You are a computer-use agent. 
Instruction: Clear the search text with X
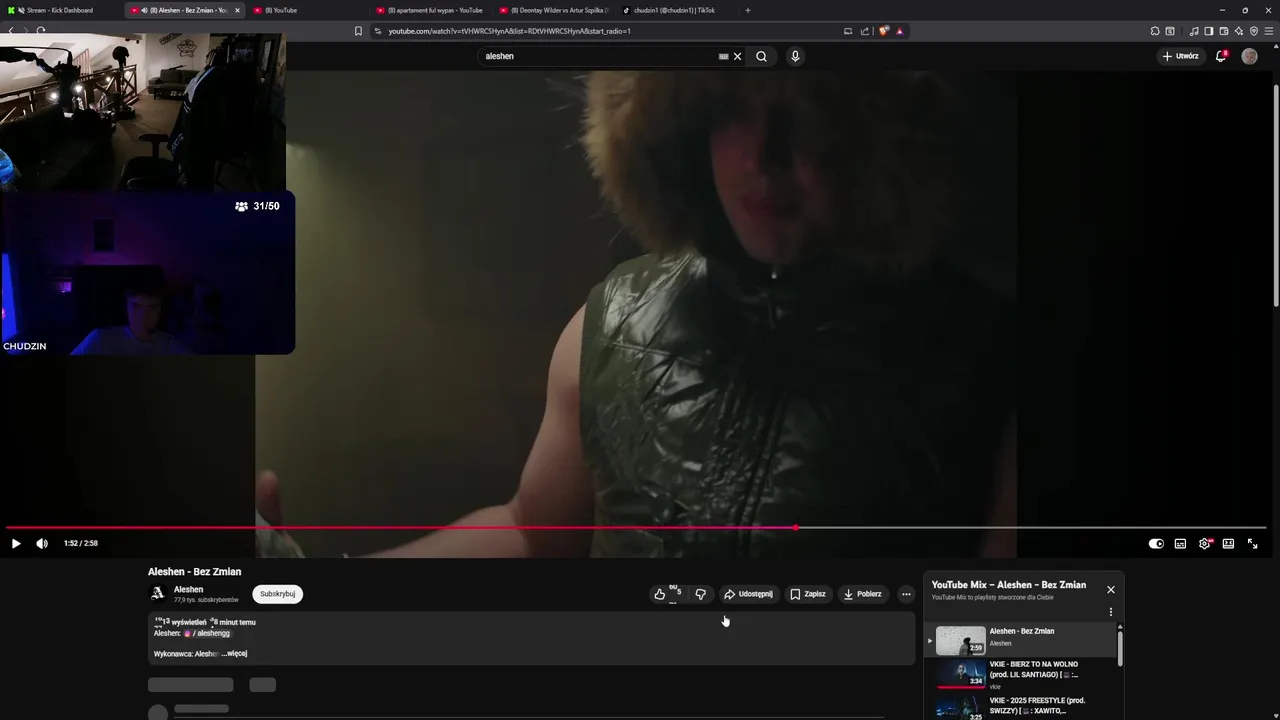(738, 57)
